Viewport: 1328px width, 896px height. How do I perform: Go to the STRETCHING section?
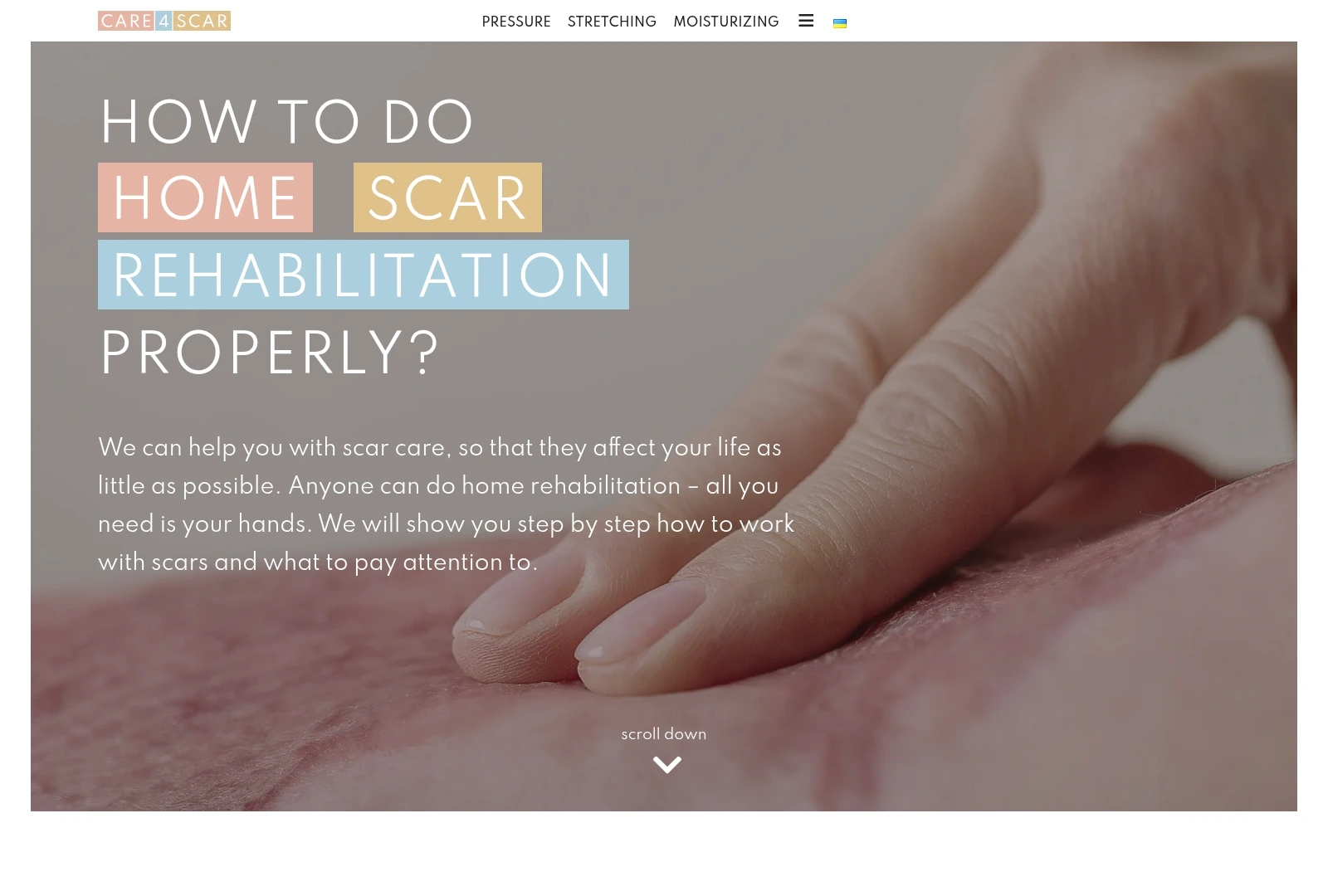coord(612,22)
